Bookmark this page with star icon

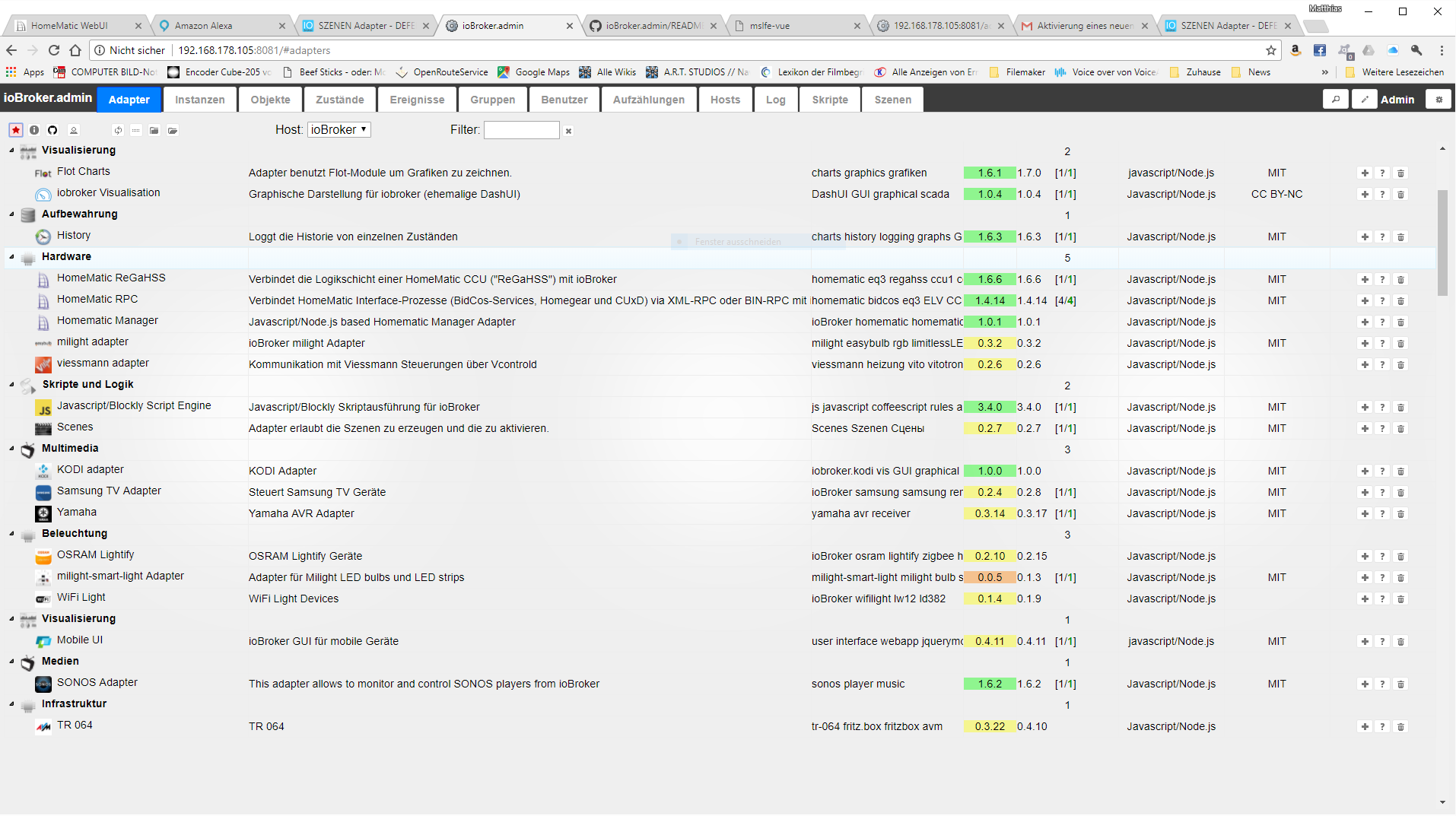click(x=1271, y=50)
